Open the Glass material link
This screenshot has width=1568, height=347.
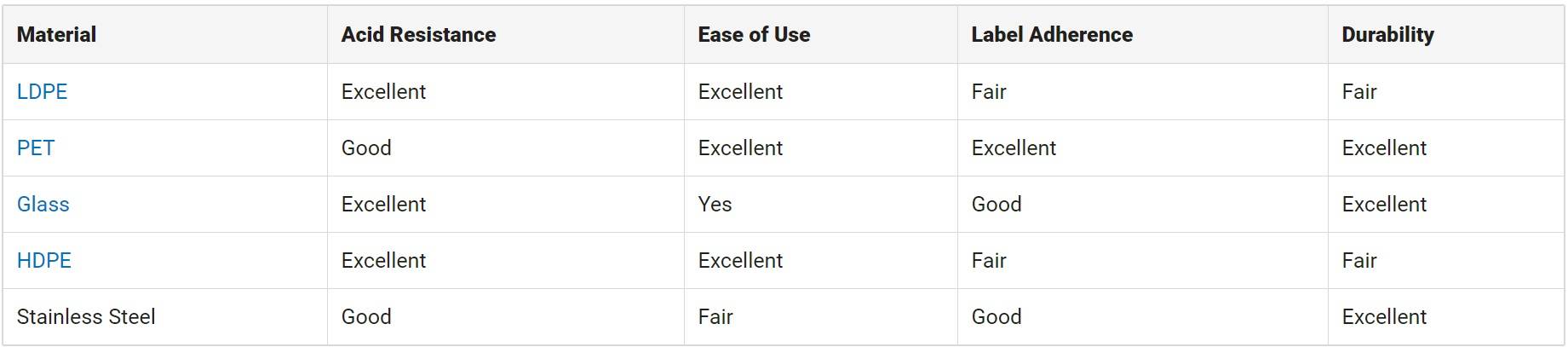coord(43,204)
